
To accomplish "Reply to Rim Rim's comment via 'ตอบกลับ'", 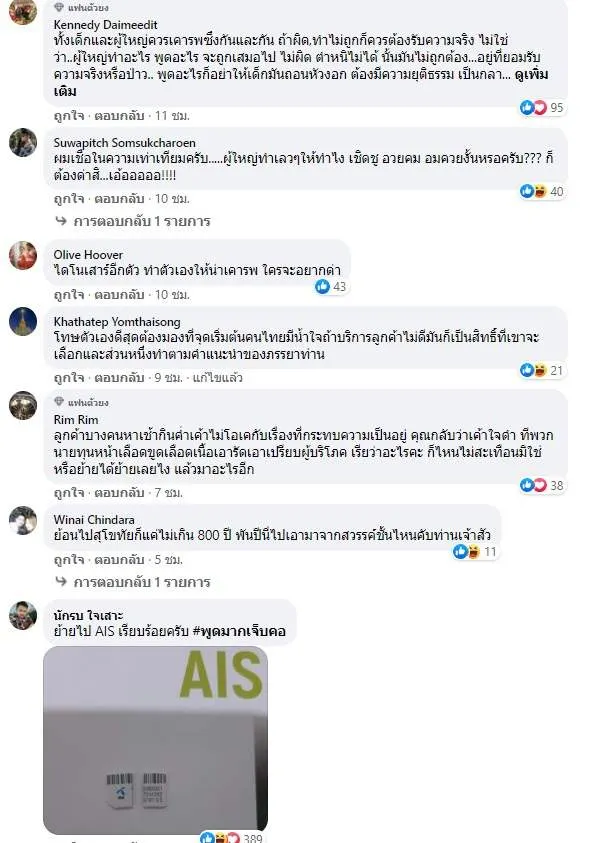I will tap(119, 492).
